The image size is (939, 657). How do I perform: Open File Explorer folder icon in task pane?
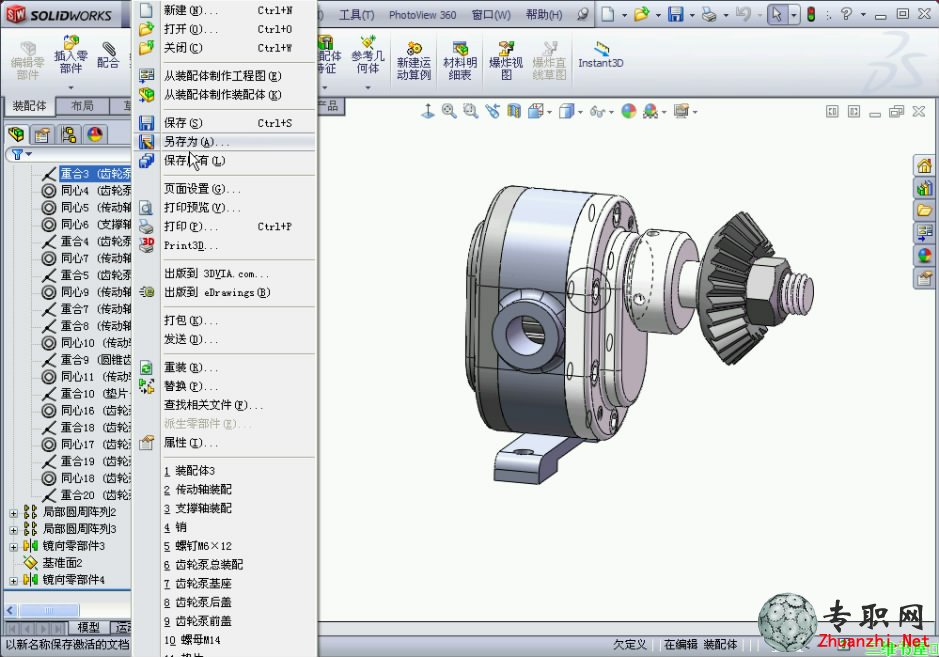coord(924,210)
